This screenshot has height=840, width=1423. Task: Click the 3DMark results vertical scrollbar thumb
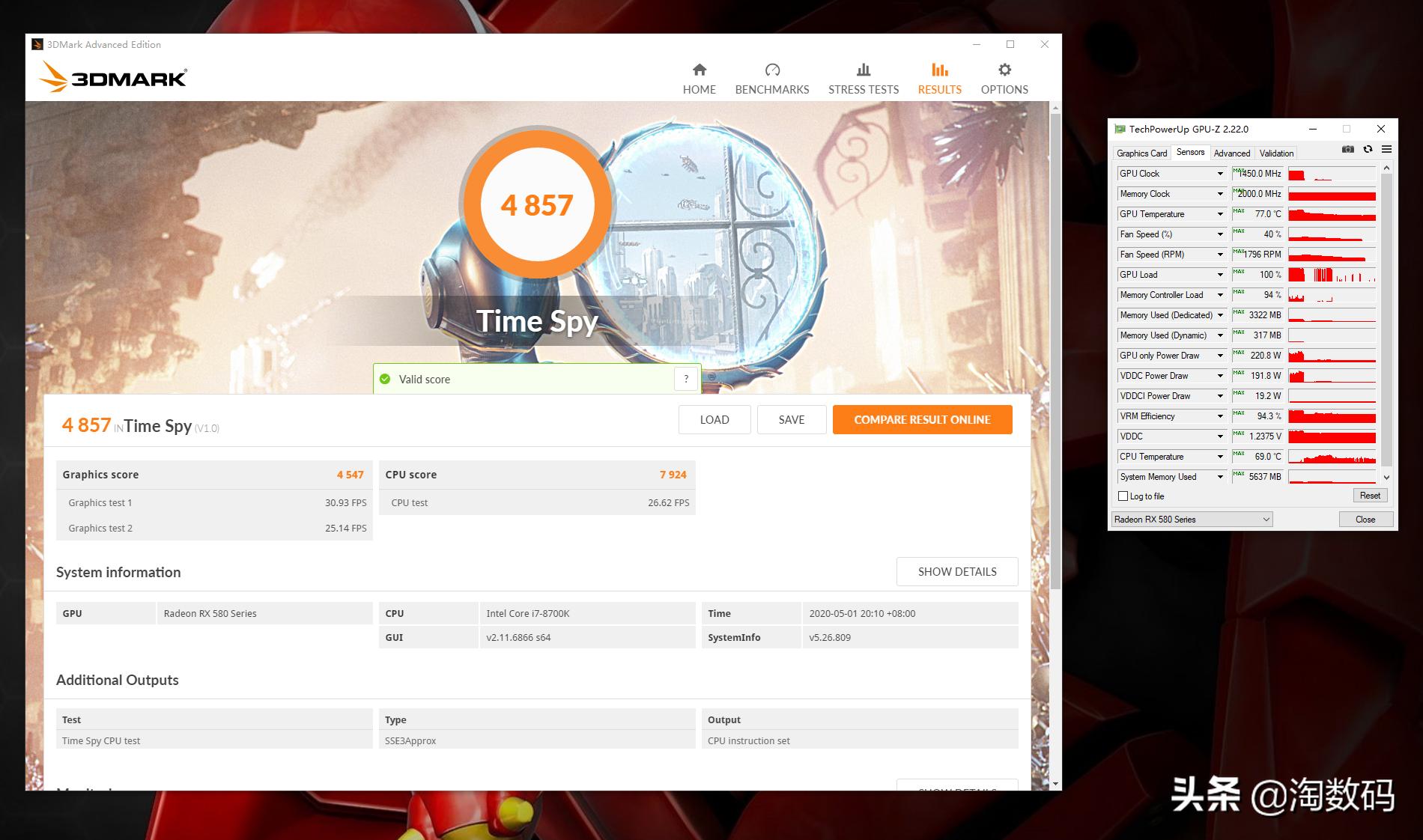(x=1055, y=352)
